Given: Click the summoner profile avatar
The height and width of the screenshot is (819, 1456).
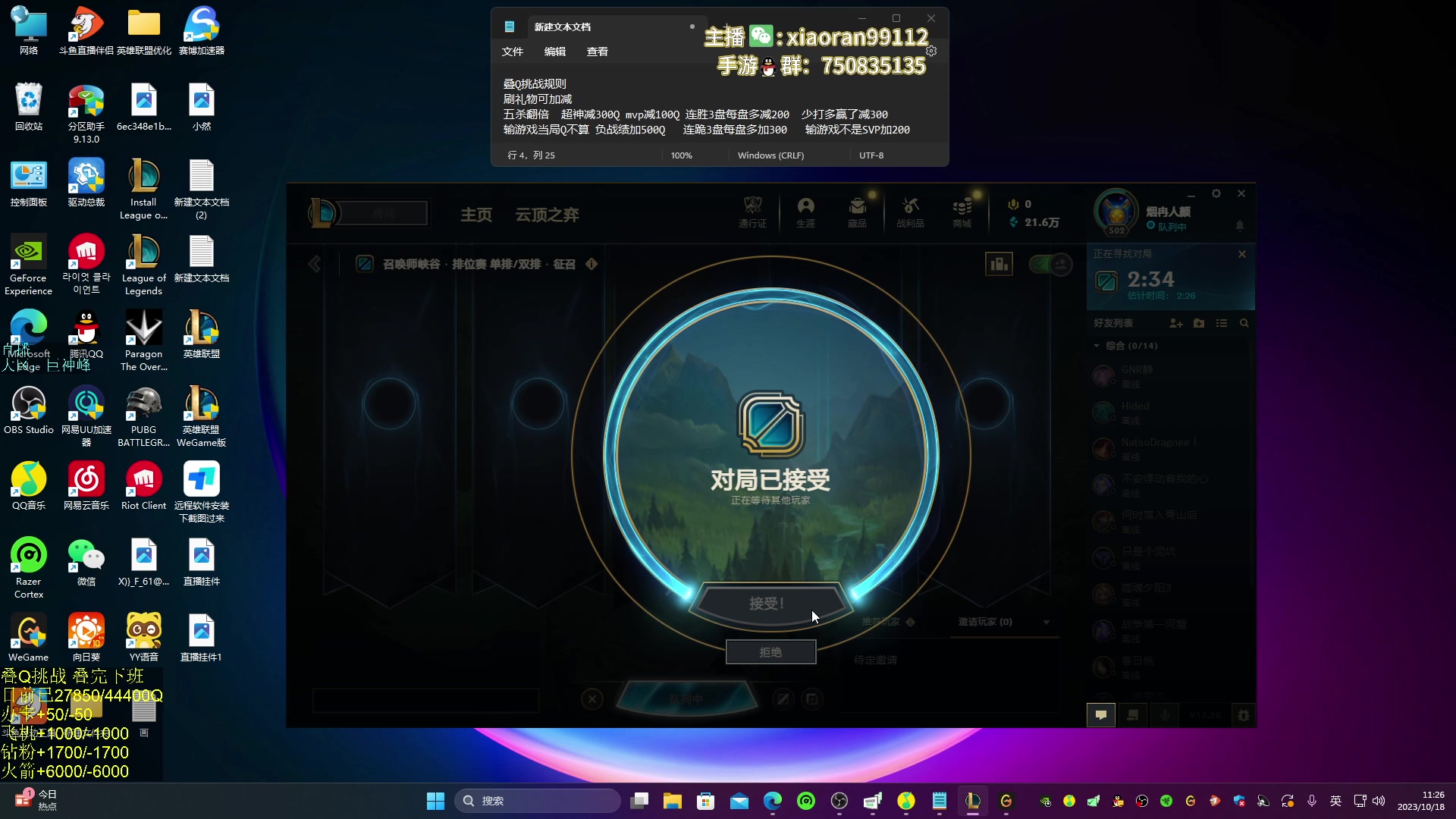Looking at the screenshot, I should (1116, 212).
